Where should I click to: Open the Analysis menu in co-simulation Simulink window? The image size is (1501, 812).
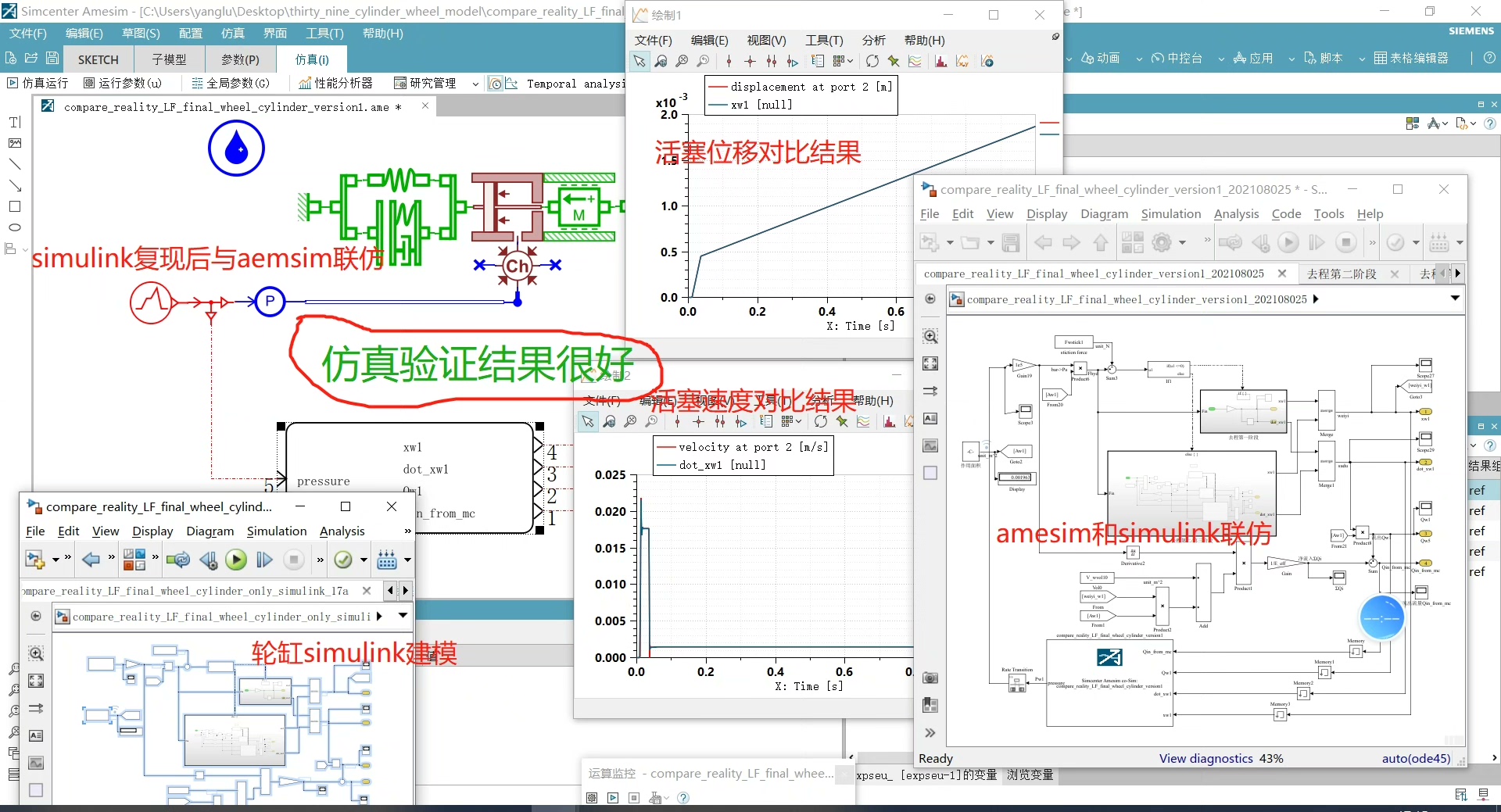(x=1236, y=213)
